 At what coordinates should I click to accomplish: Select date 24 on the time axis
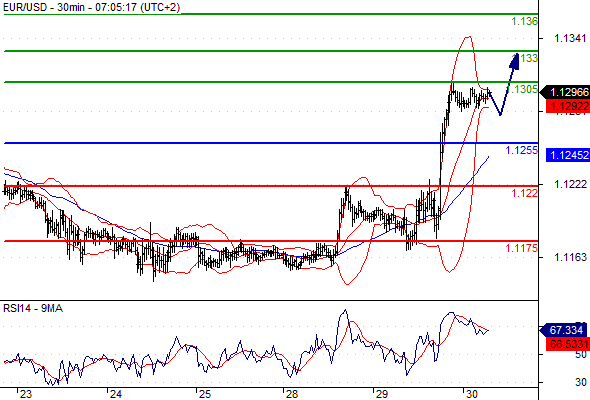[x=116, y=394]
